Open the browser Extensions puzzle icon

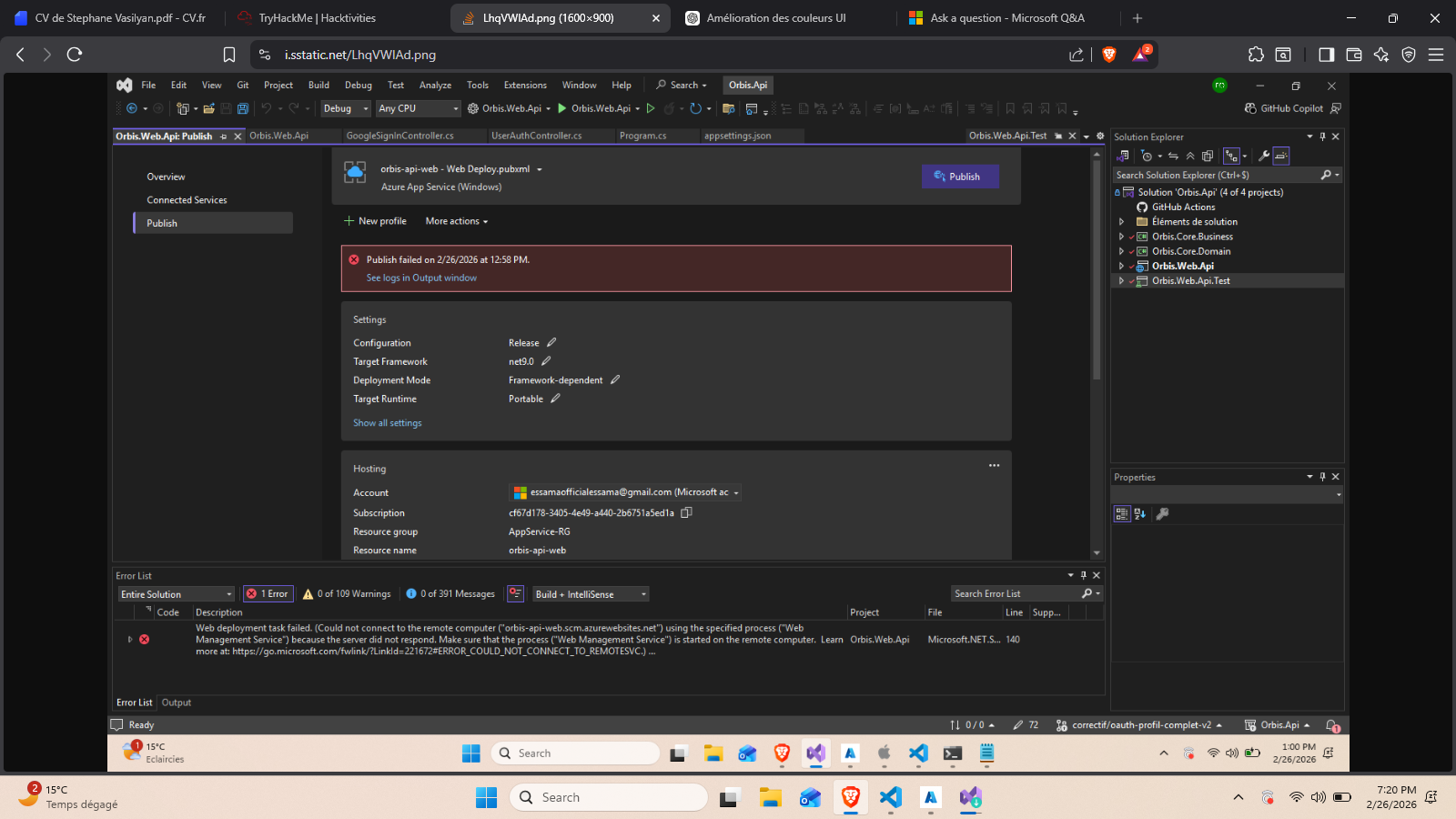(1256, 55)
